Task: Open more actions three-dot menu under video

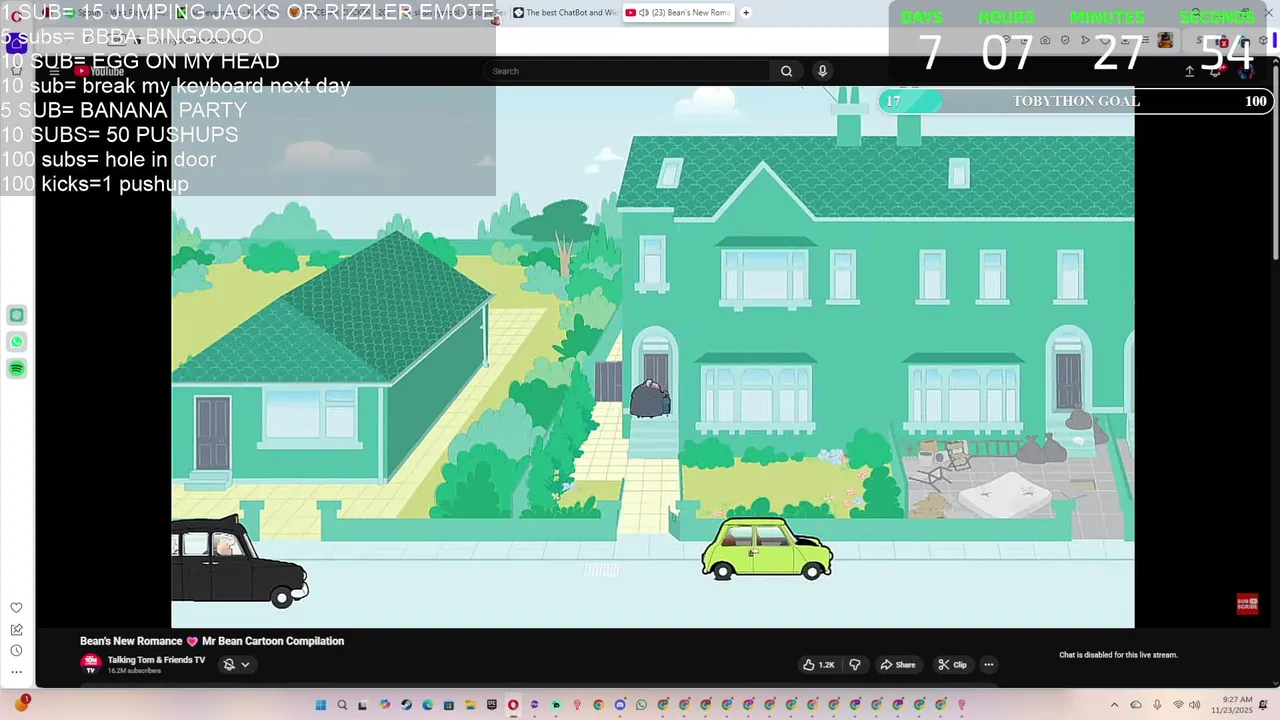Action: (988, 665)
